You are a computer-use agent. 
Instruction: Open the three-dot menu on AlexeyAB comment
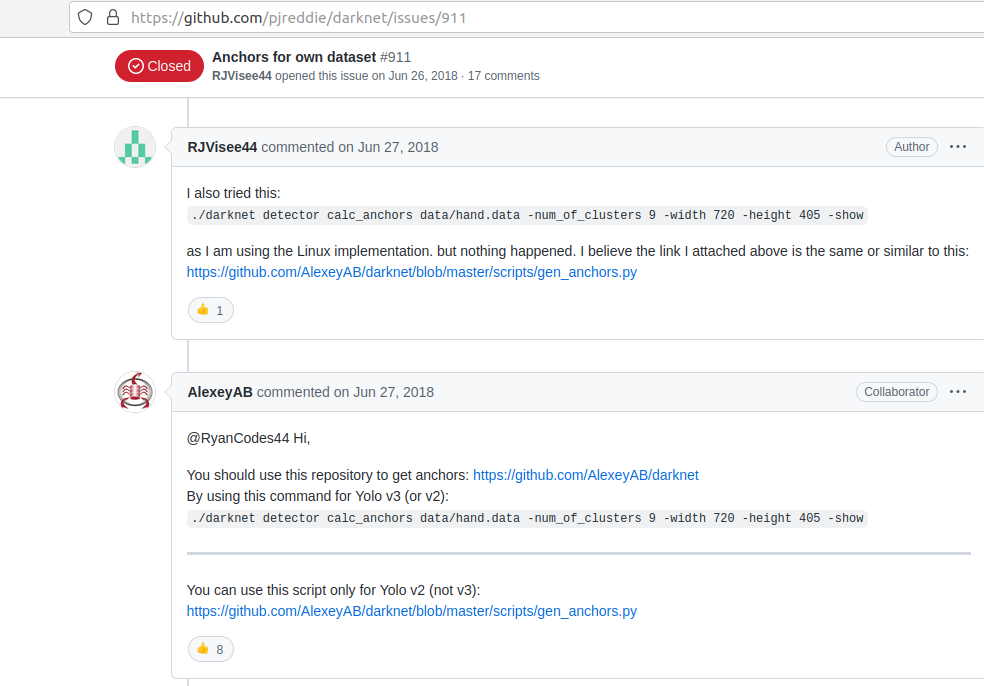tap(958, 391)
